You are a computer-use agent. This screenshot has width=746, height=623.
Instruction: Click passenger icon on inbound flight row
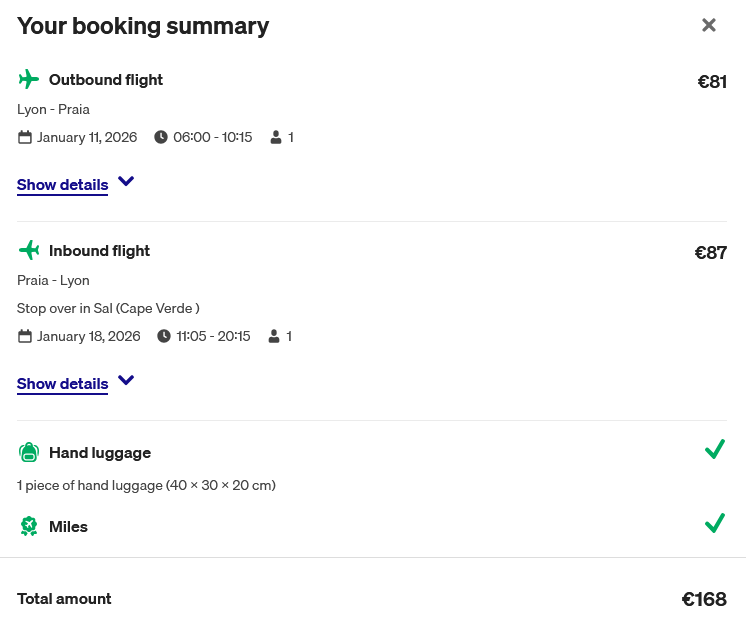coord(275,336)
